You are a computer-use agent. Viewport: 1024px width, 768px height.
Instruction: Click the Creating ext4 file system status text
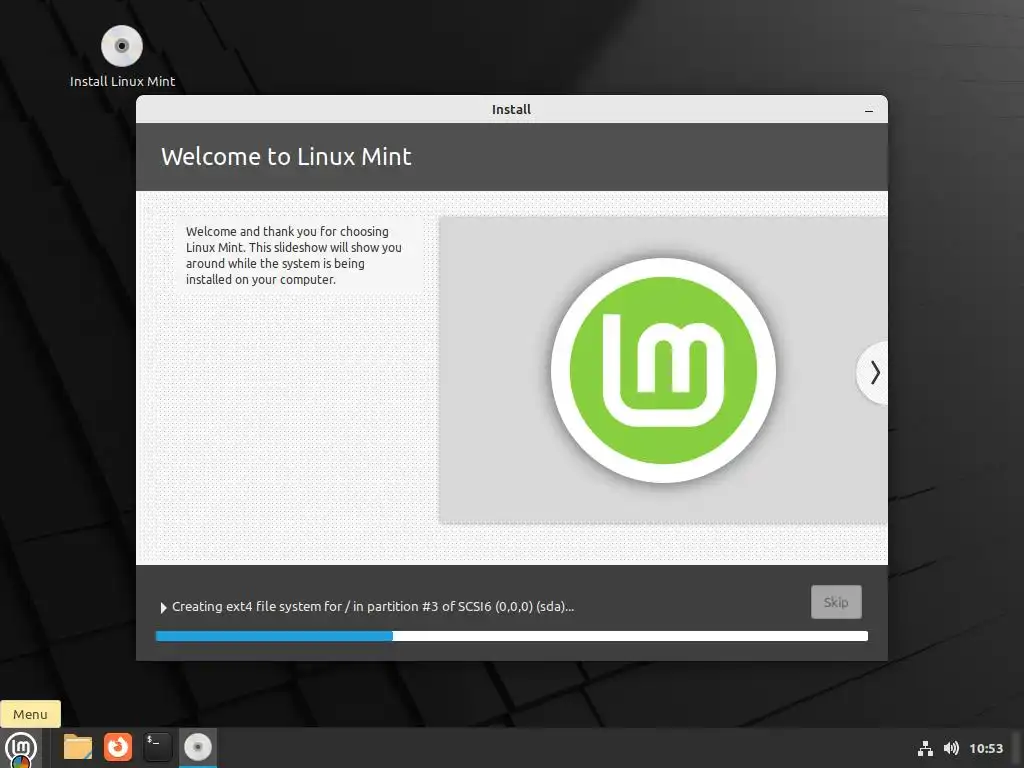tap(373, 607)
